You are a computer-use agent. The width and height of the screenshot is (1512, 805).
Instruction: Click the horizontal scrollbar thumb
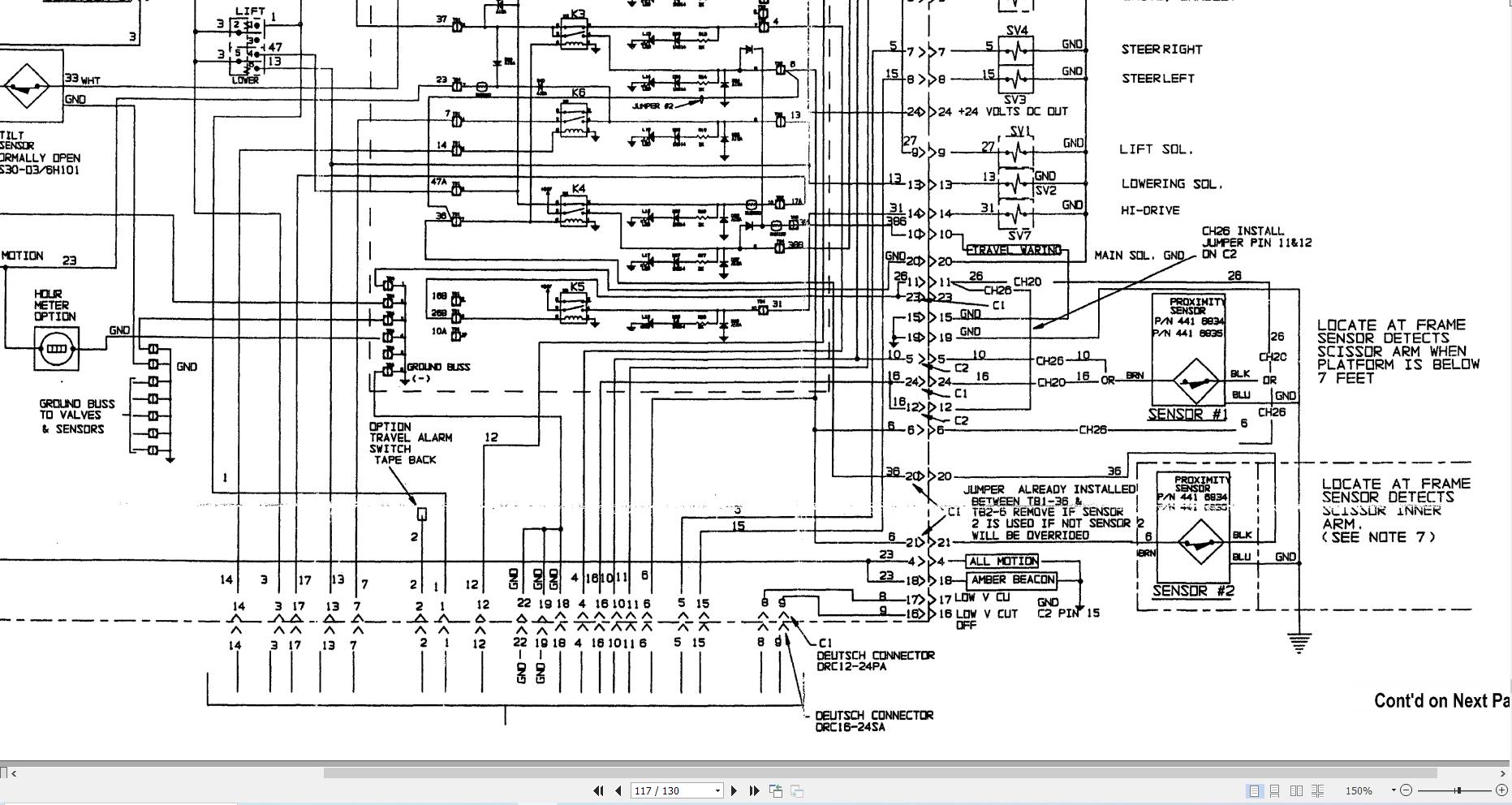(x=880, y=773)
